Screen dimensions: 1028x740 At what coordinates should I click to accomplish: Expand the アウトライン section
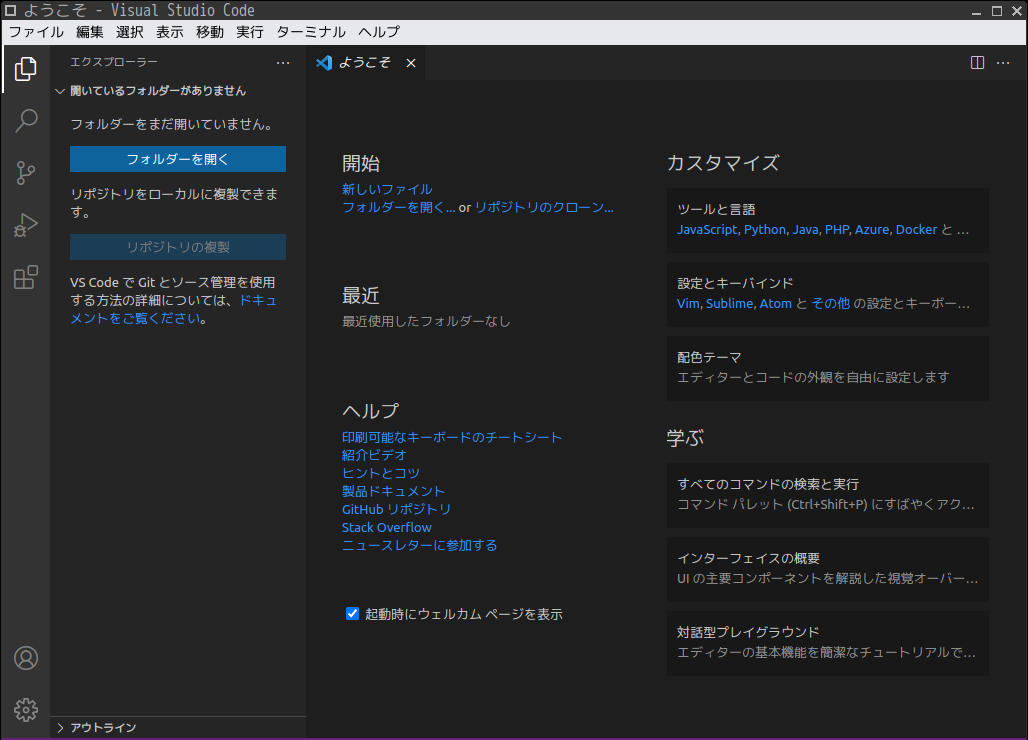178,728
